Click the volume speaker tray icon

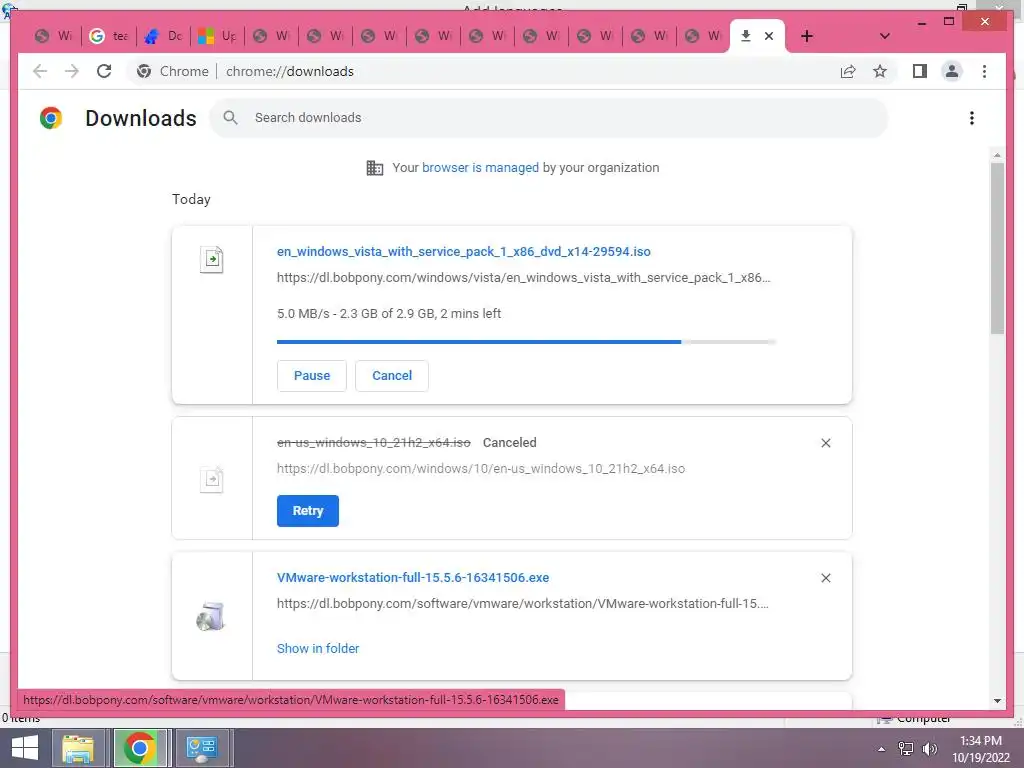(929, 748)
